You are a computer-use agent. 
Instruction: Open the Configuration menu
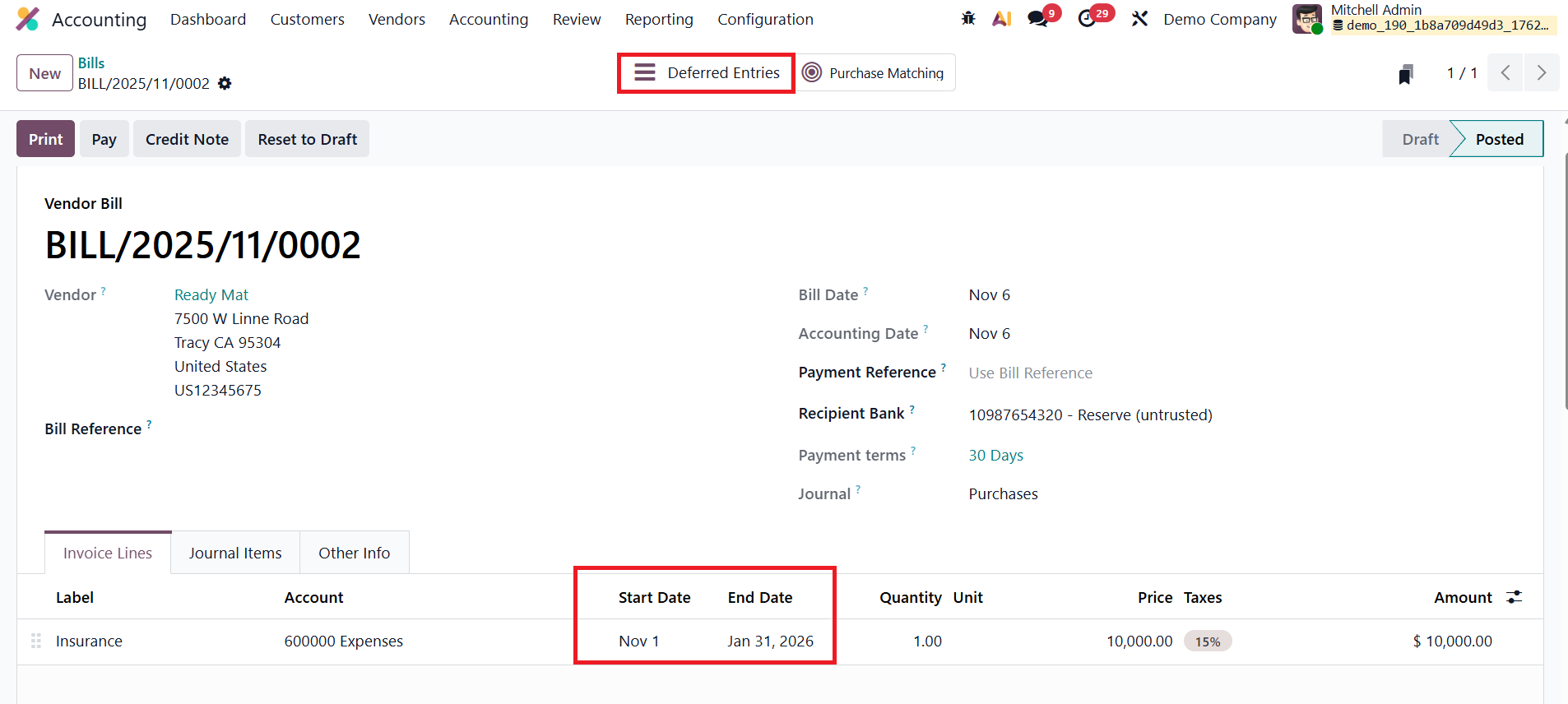pos(765,19)
